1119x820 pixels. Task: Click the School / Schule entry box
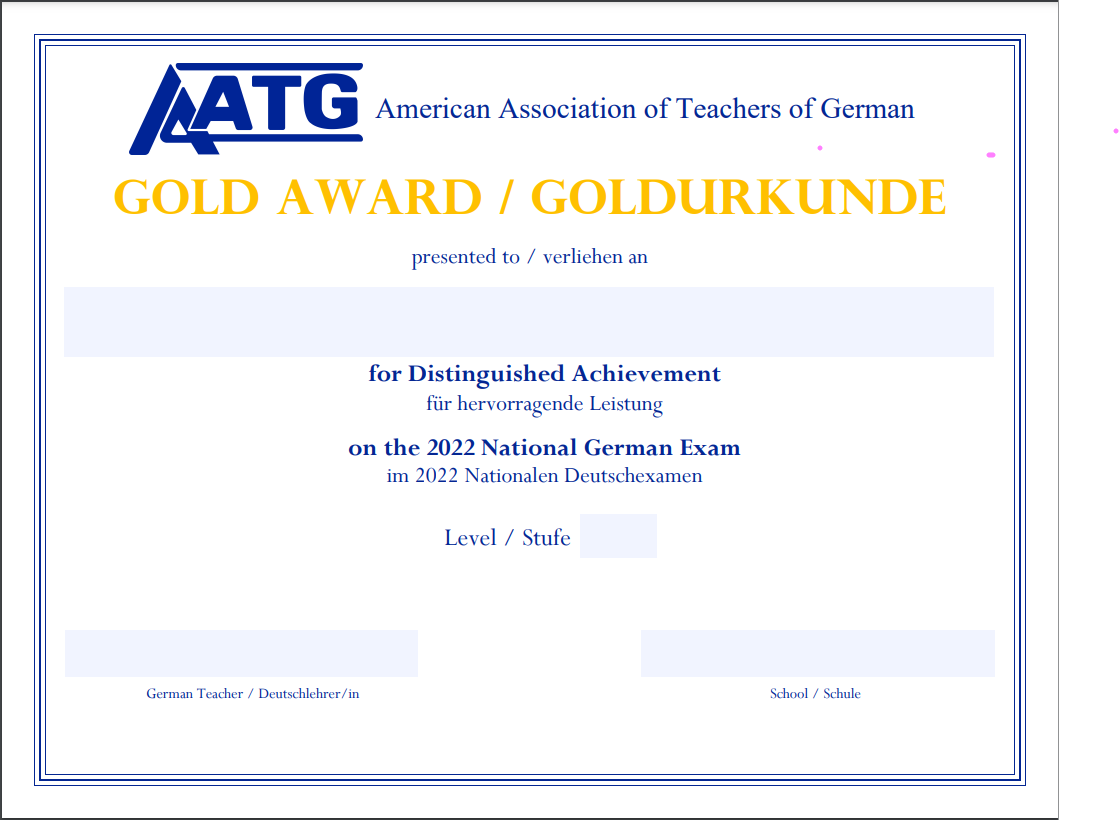(817, 653)
